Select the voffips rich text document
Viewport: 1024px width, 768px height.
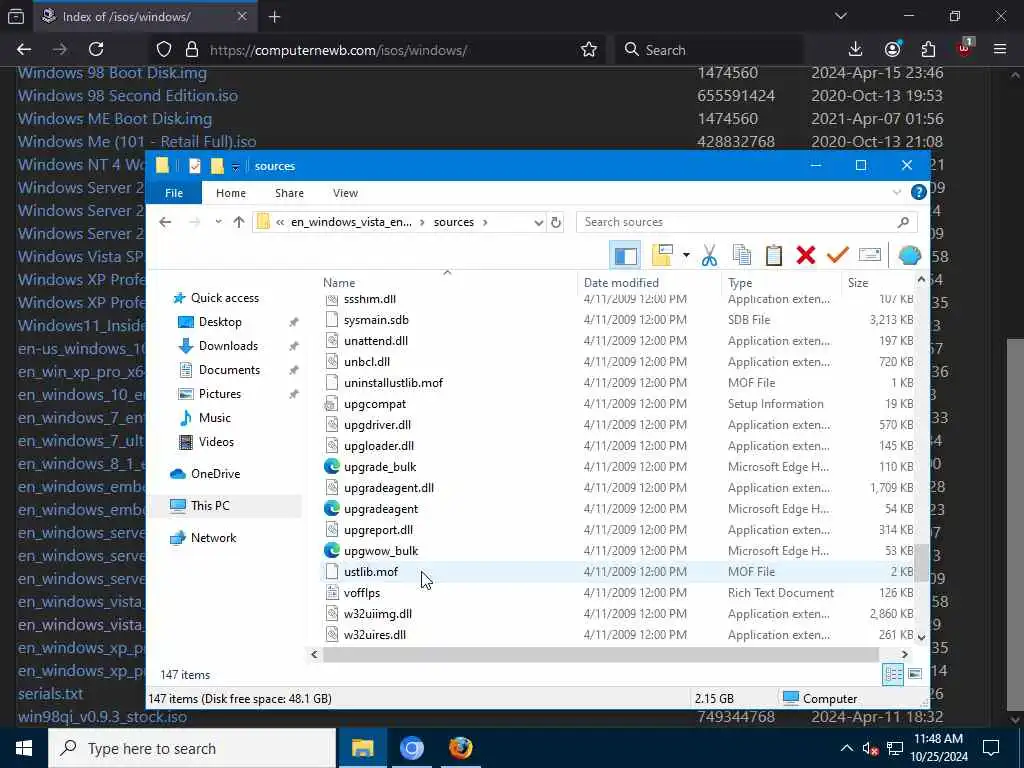click(362, 593)
